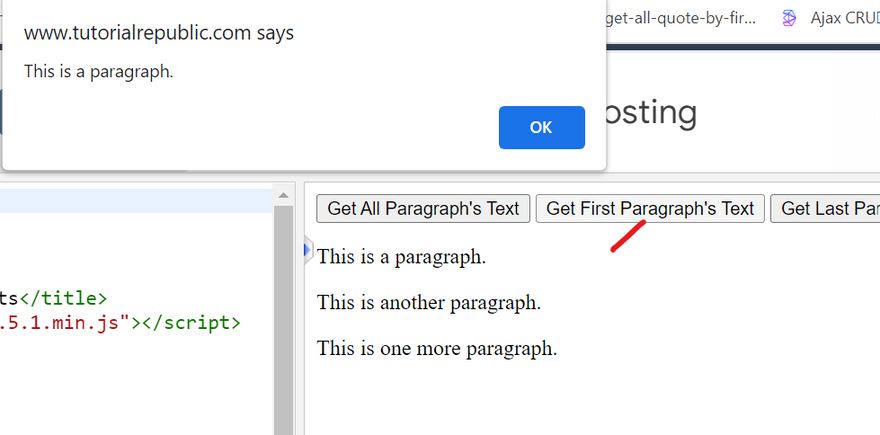Click the Get First Paragraph's Text button
The height and width of the screenshot is (435, 880).
(650, 208)
